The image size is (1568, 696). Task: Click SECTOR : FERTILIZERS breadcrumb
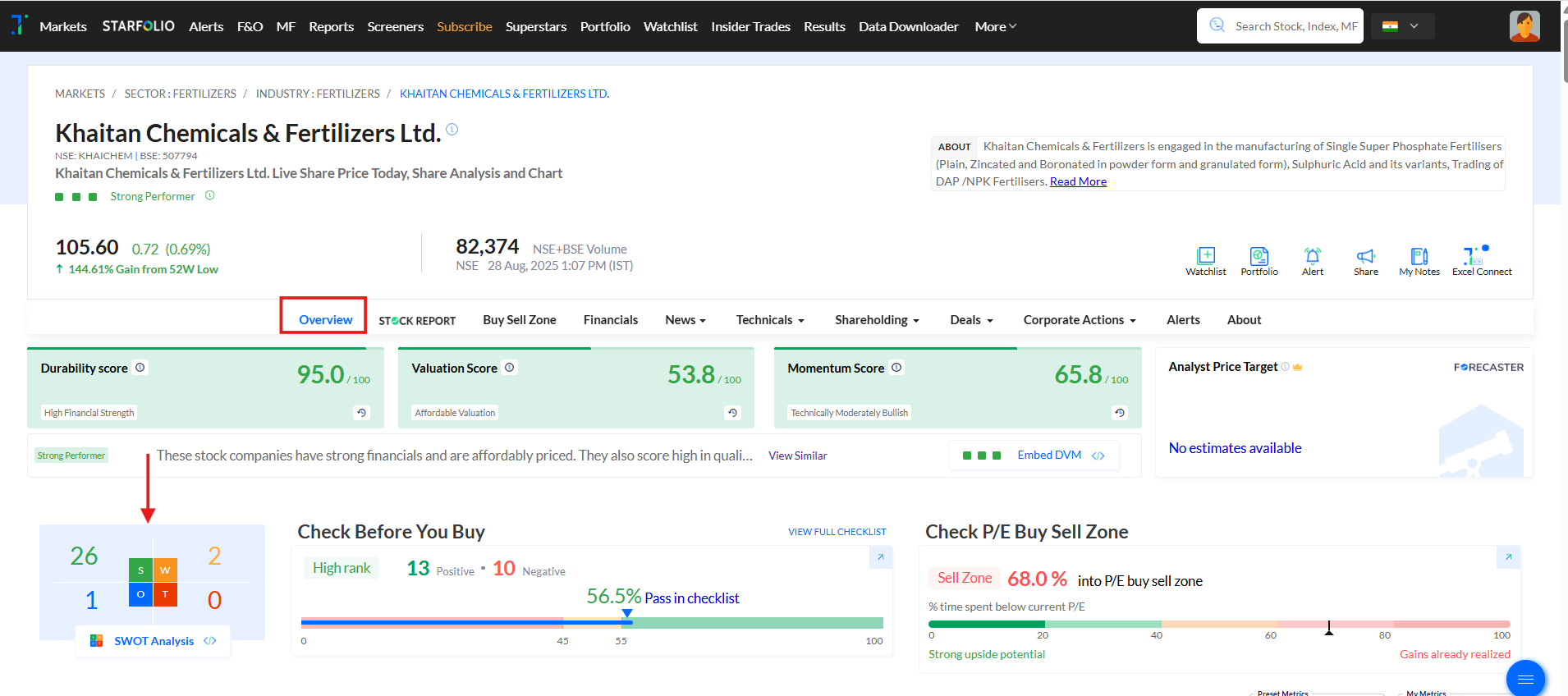181,94
